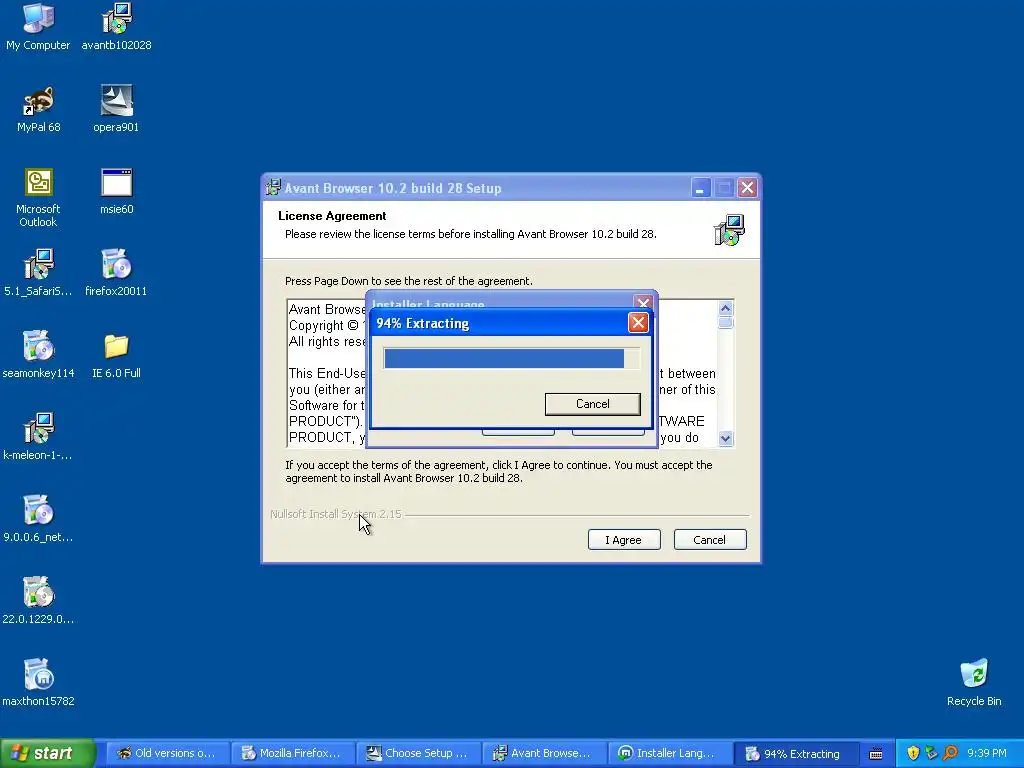
Task: Click Nullsoft Install System 2.15 text
Action: 336,514
